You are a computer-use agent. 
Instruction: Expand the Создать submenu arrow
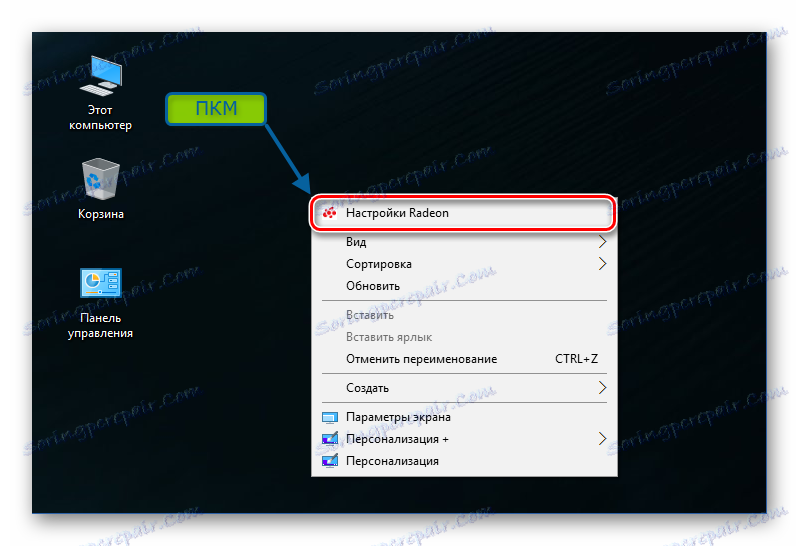(x=602, y=388)
